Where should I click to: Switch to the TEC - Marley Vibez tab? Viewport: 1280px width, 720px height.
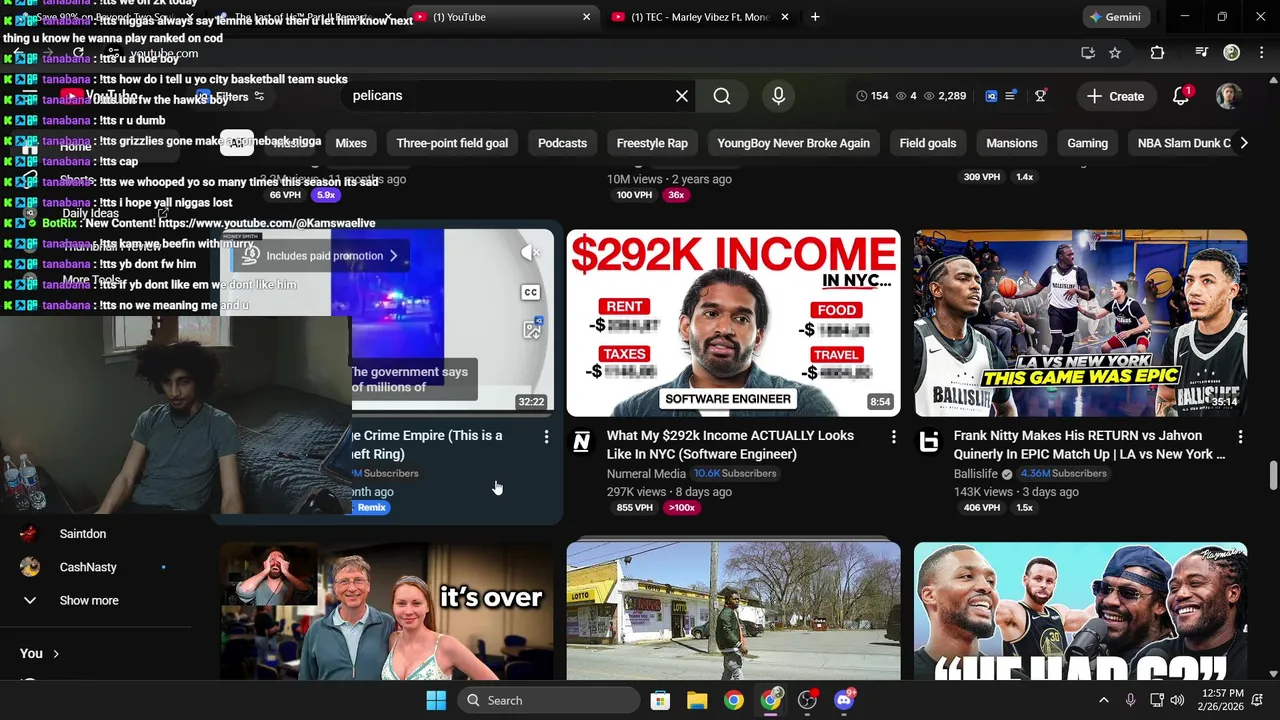point(700,17)
